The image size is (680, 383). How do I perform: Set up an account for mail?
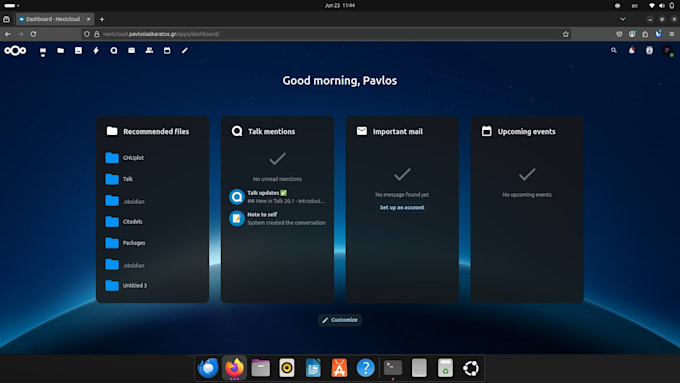point(402,207)
